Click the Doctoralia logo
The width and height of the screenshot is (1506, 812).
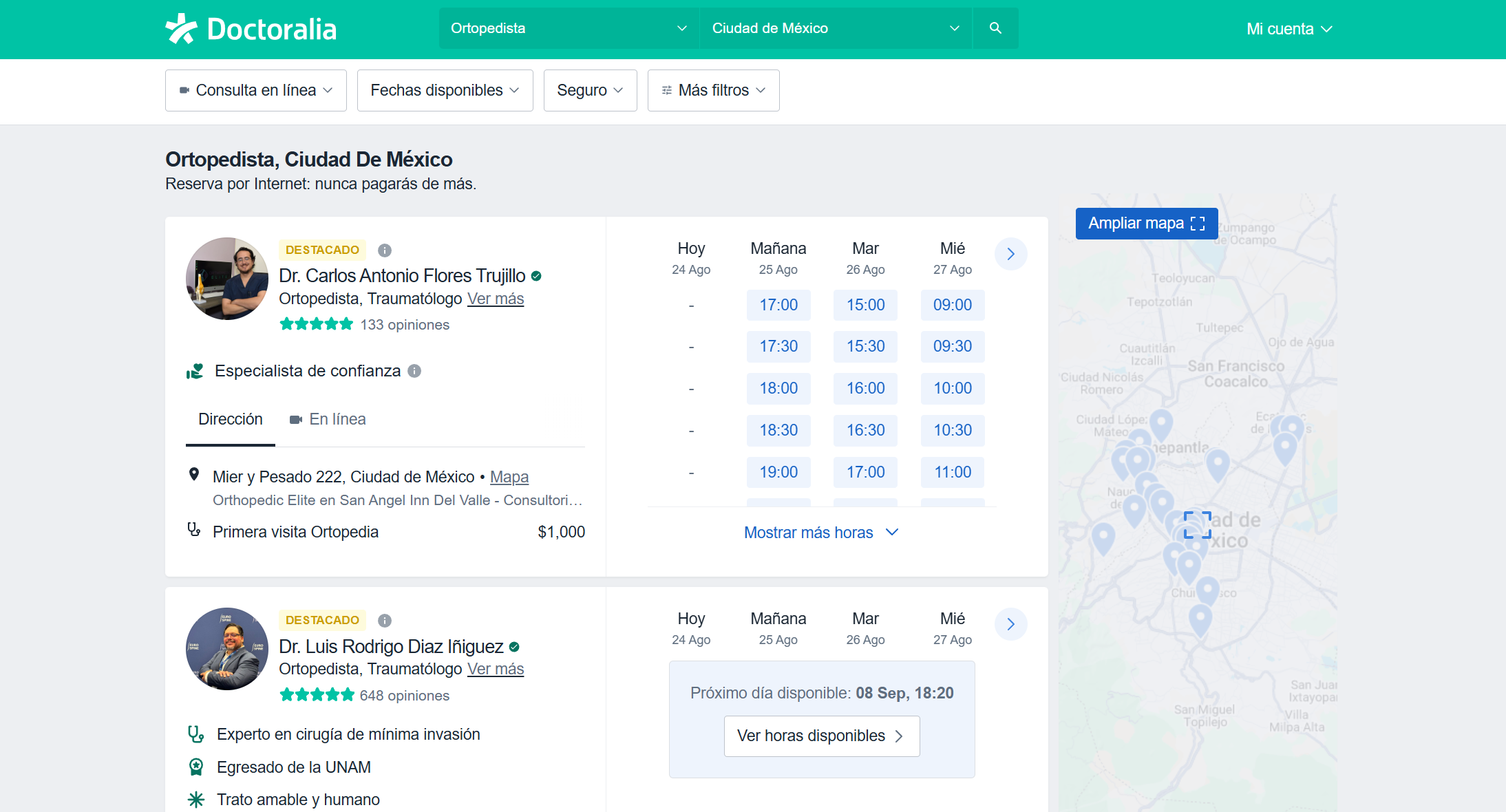[x=251, y=29]
